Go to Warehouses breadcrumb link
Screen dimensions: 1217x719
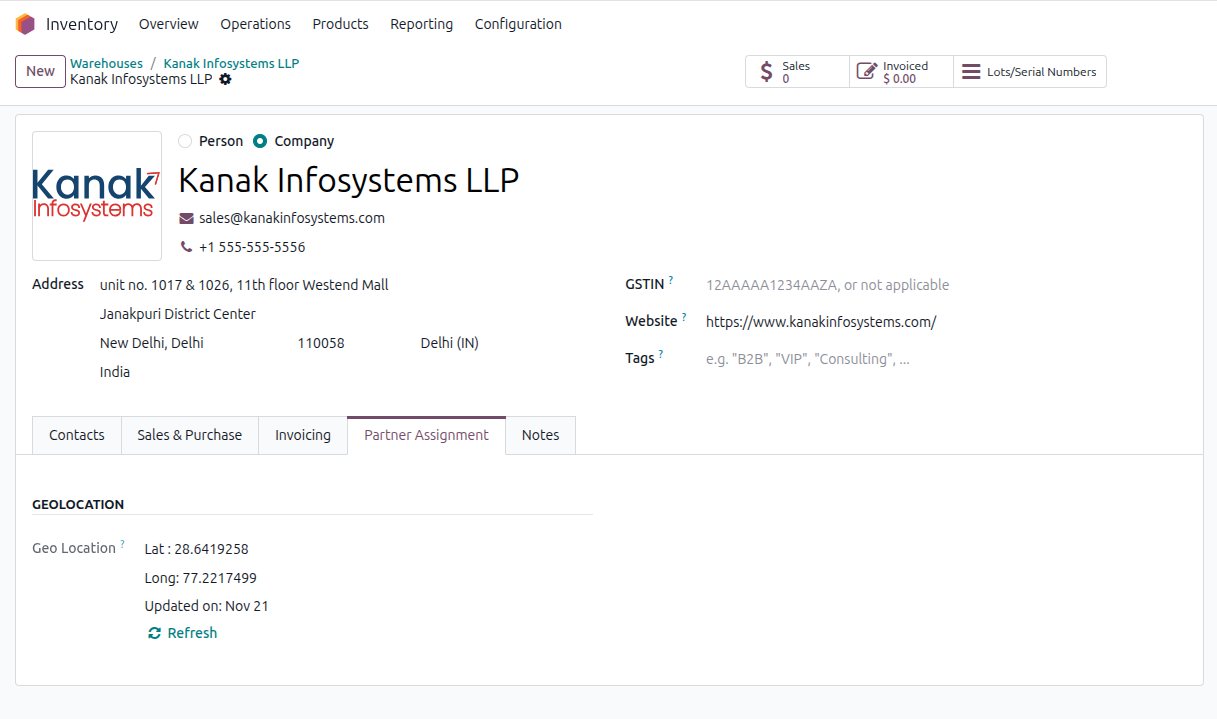point(106,63)
